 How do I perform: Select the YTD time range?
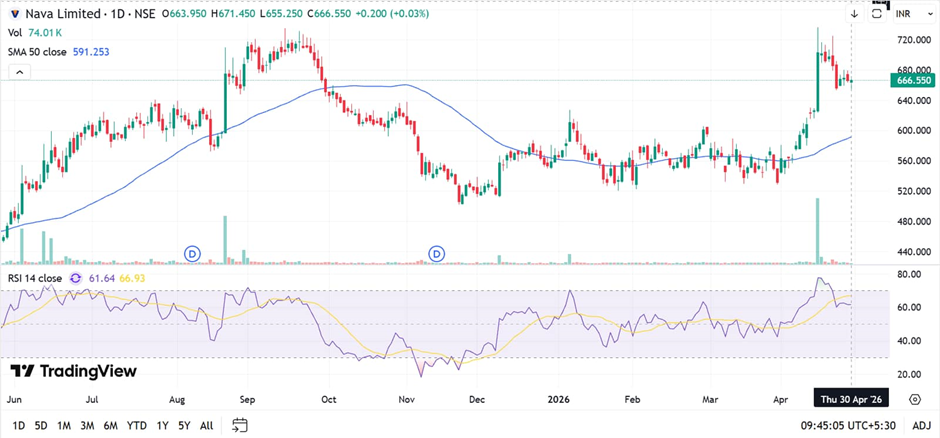(x=139, y=425)
